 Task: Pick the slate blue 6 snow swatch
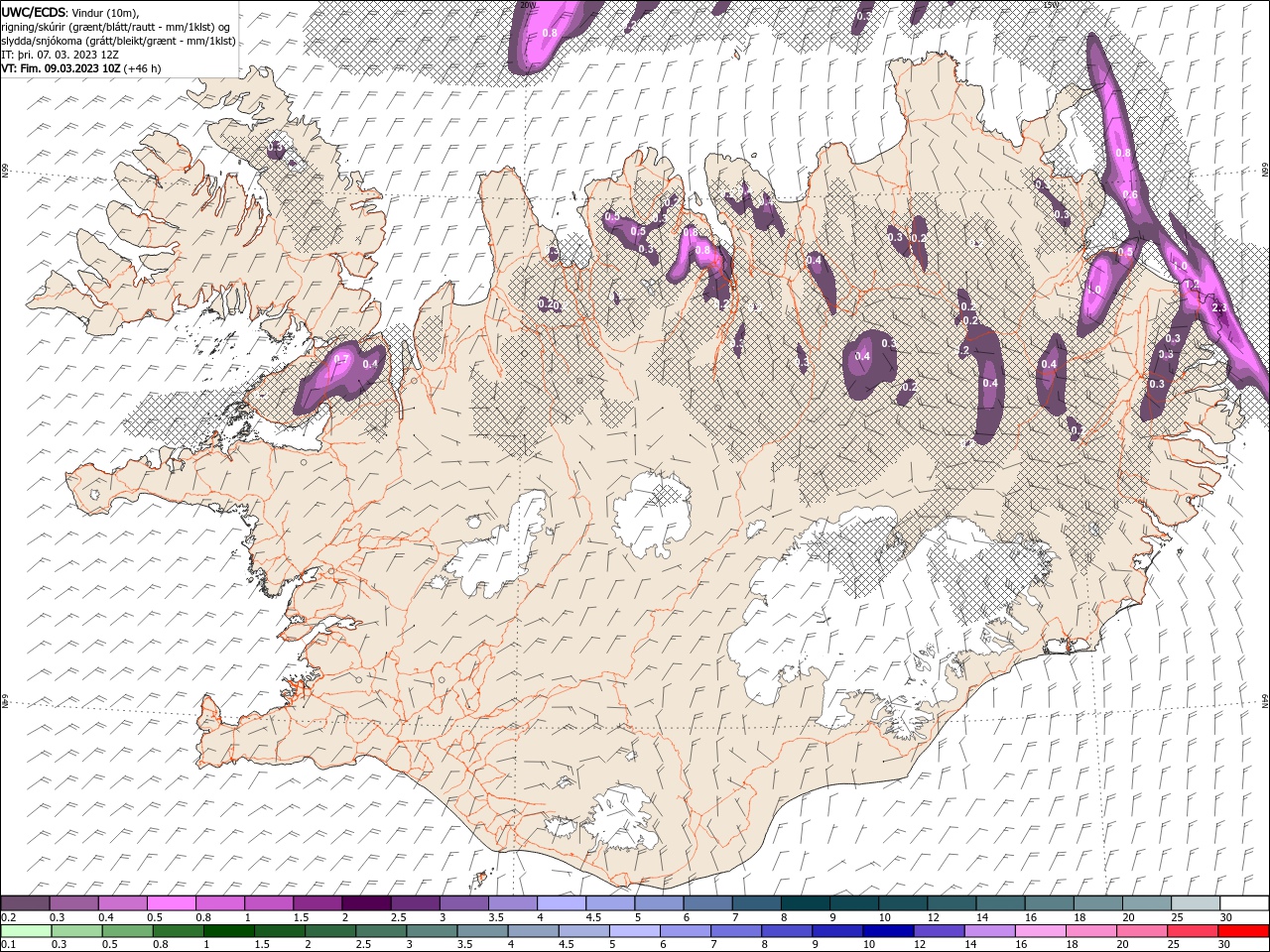pos(706,903)
